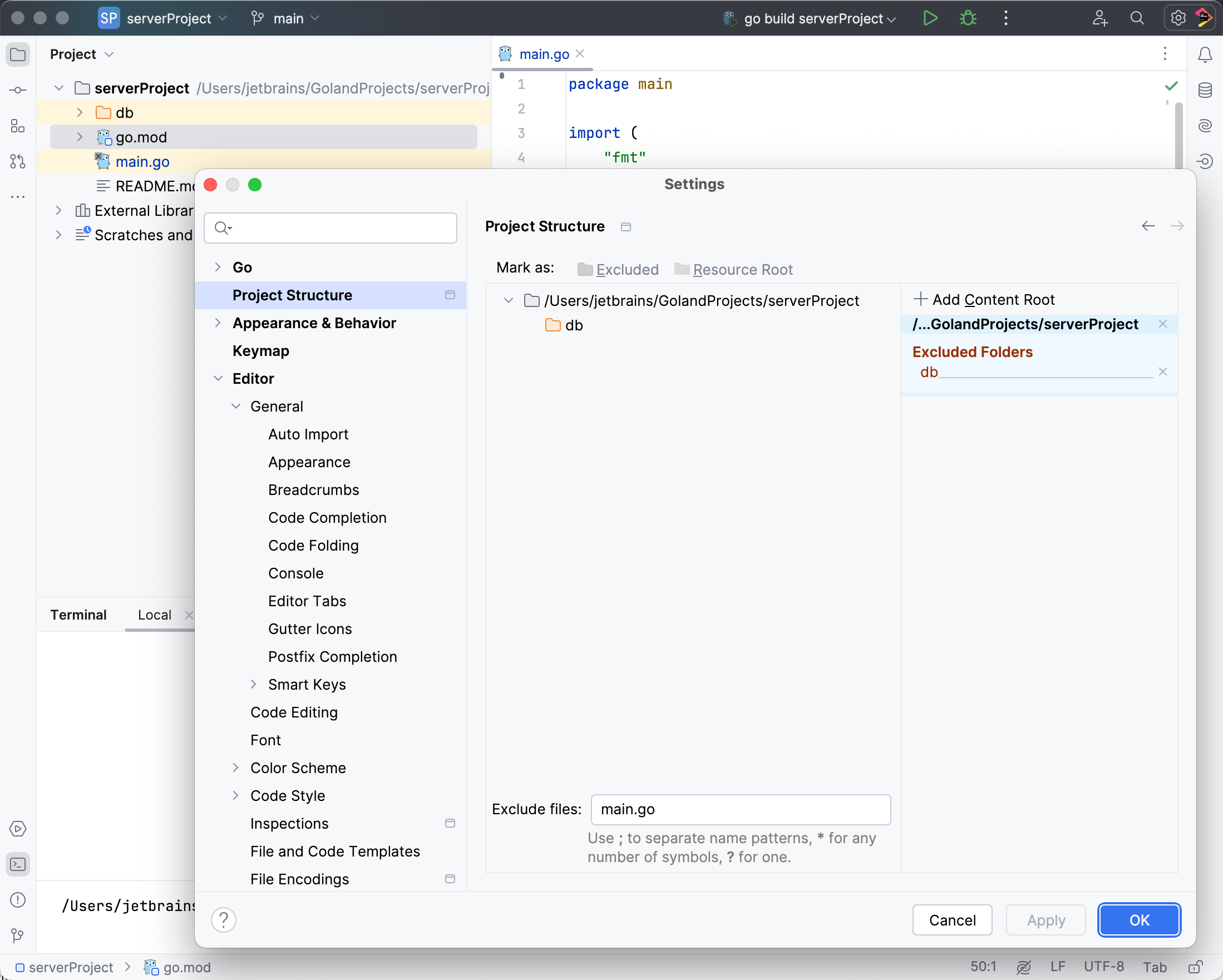1223x980 pixels.
Task: Mark selected folder as Excluded
Action: click(627, 269)
